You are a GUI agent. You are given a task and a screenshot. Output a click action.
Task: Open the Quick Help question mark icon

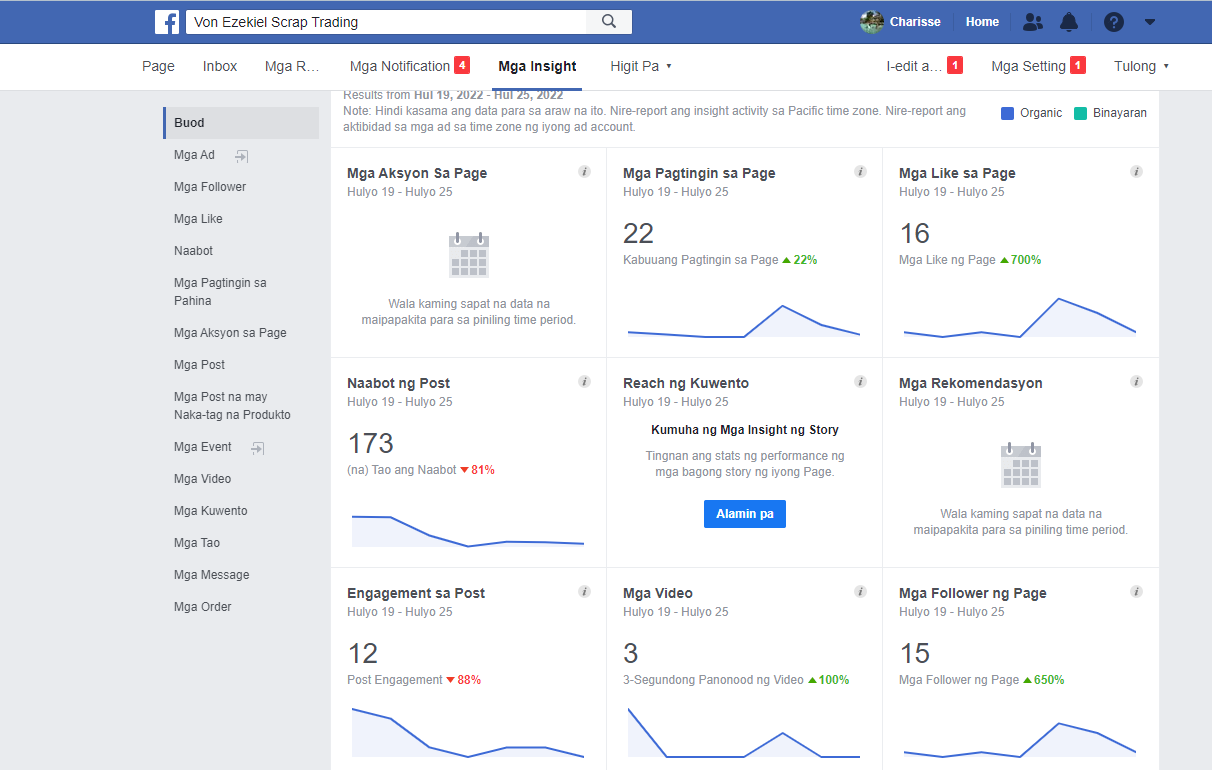(1114, 22)
